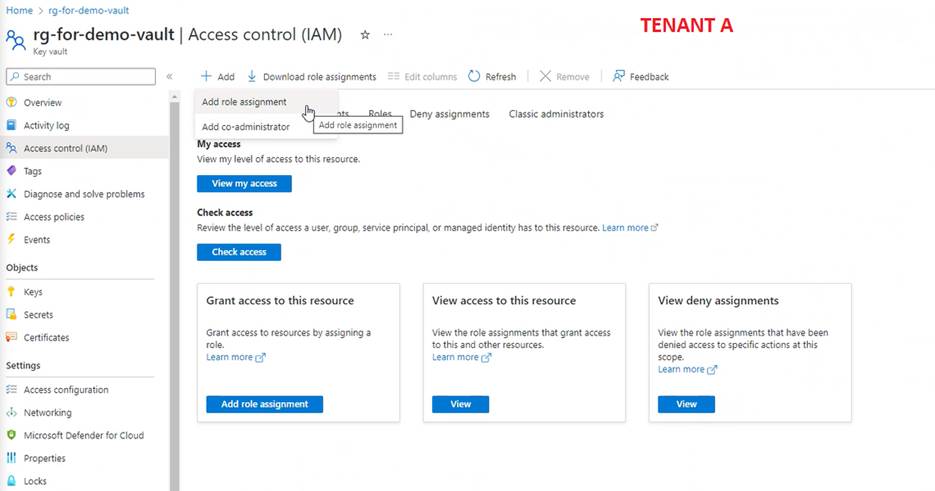Click the Access policies icon
The width and height of the screenshot is (935, 491).
11,217
